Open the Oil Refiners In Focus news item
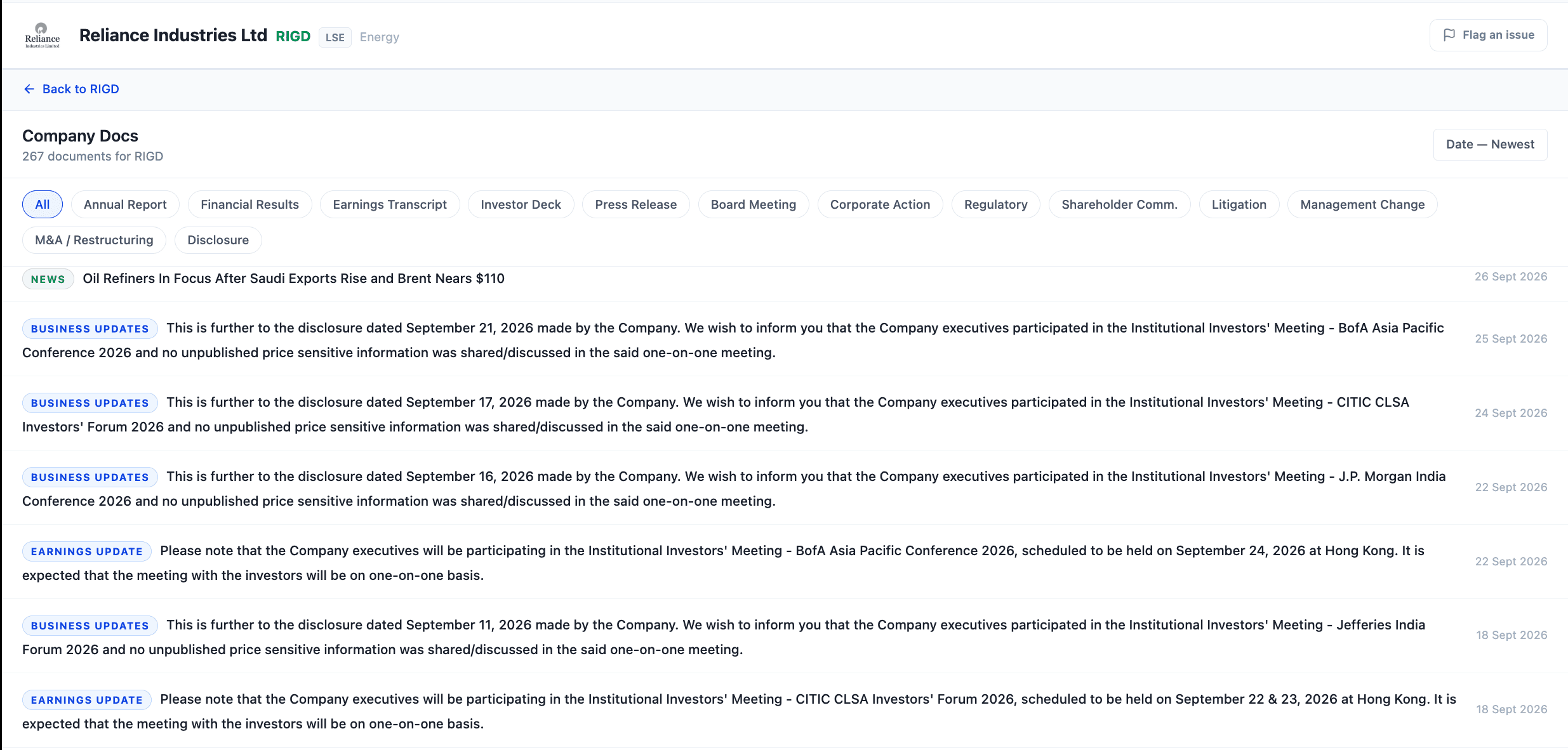The image size is (1568, 750). point(785,279)
